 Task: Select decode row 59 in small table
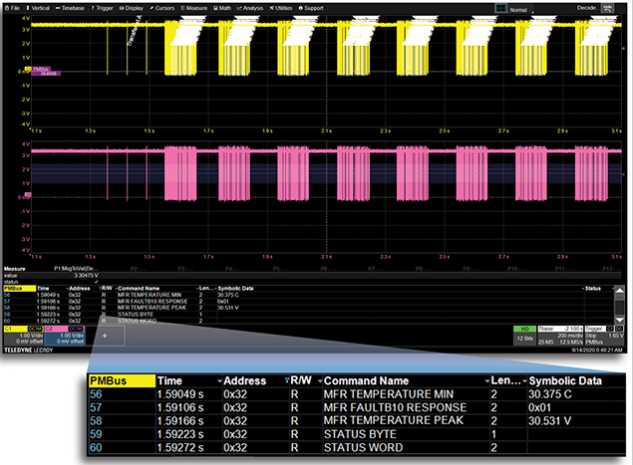307,314
